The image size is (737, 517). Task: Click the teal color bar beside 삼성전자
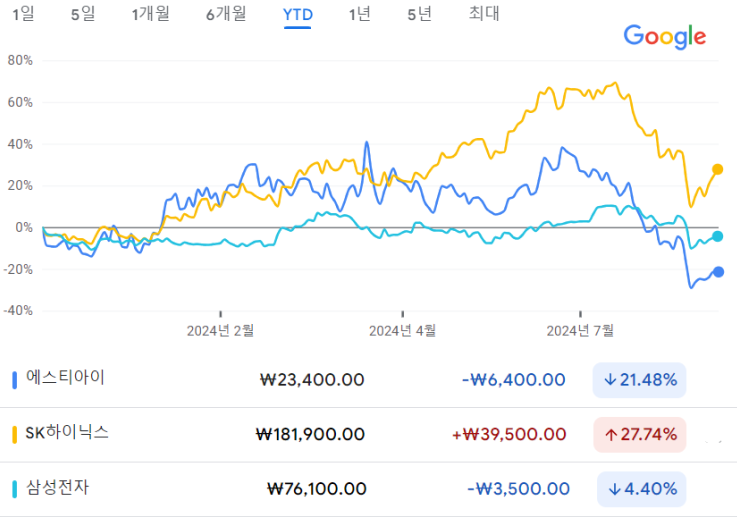point(15,489)
